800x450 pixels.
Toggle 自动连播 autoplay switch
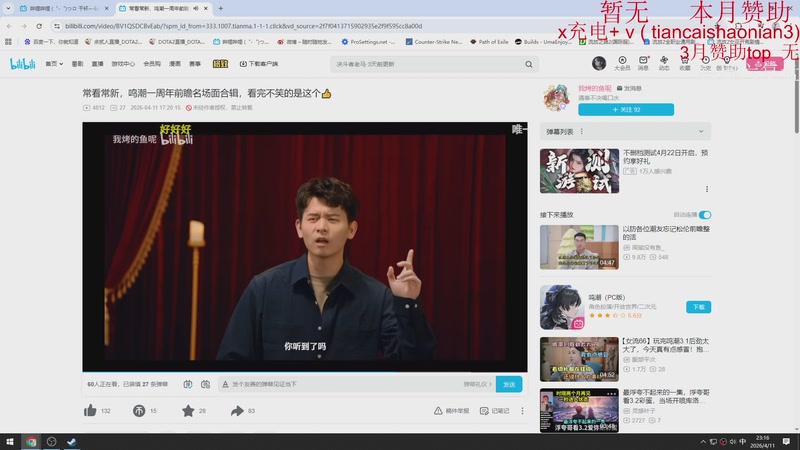pyautogui.click(x=705, y=215)
